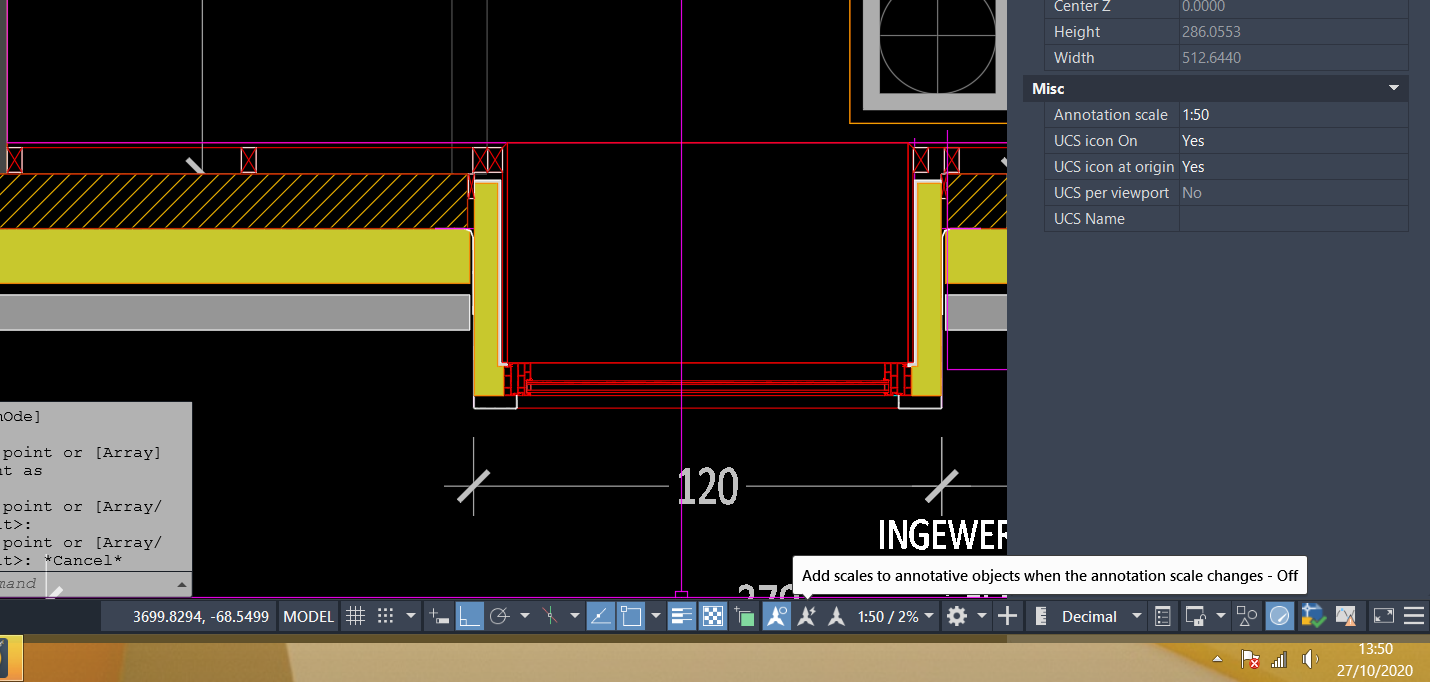Switch via the MODEL space button
This screenshot has height=682, width=1430.
(x=308, y=616)
